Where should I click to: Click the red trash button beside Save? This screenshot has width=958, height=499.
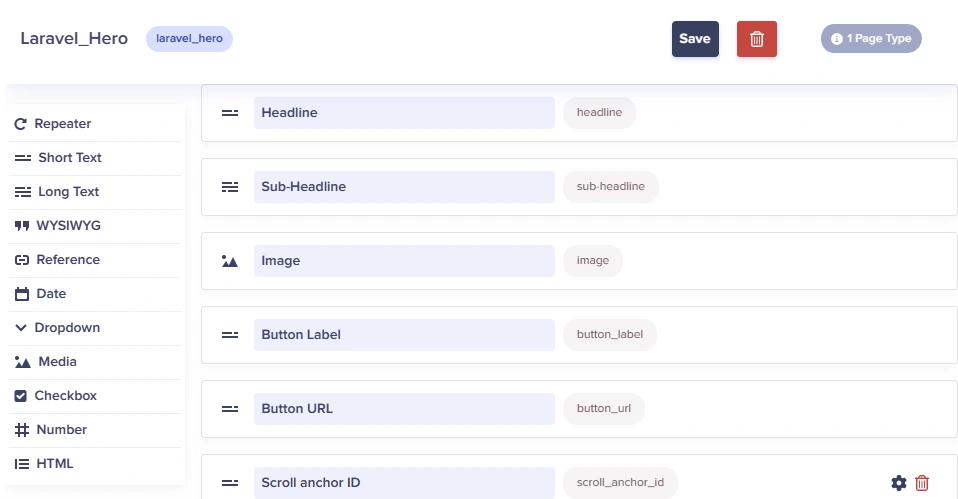[x=756, y=39]
